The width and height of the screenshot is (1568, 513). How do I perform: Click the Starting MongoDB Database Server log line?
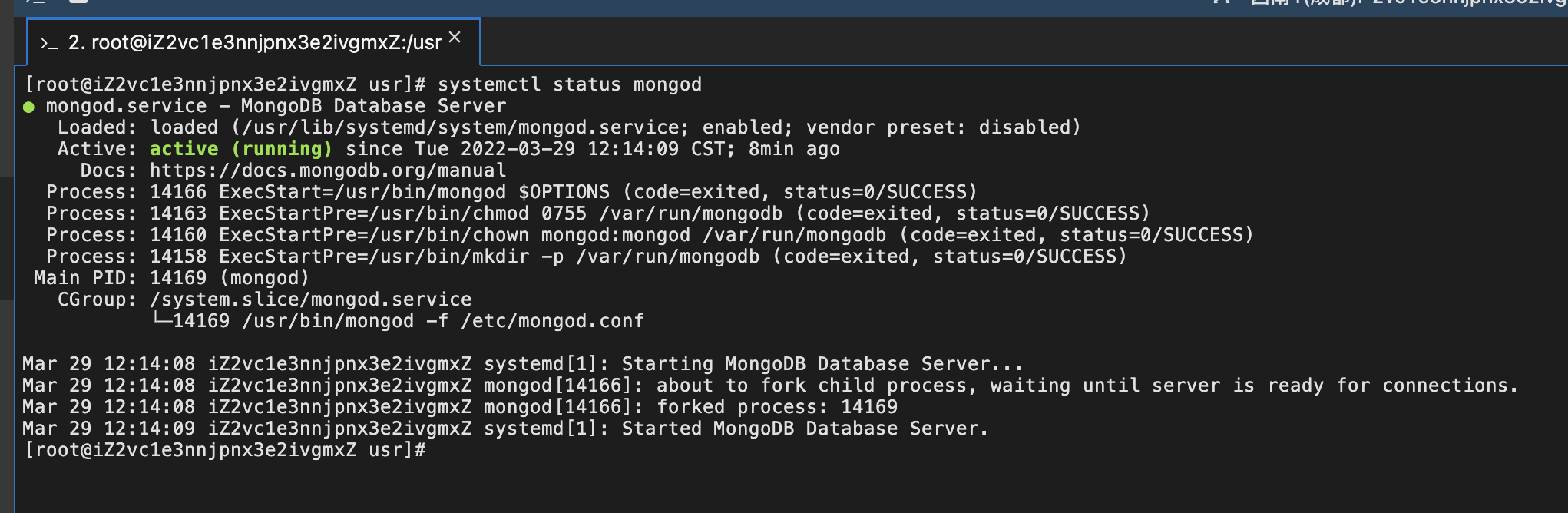(522, 364)
